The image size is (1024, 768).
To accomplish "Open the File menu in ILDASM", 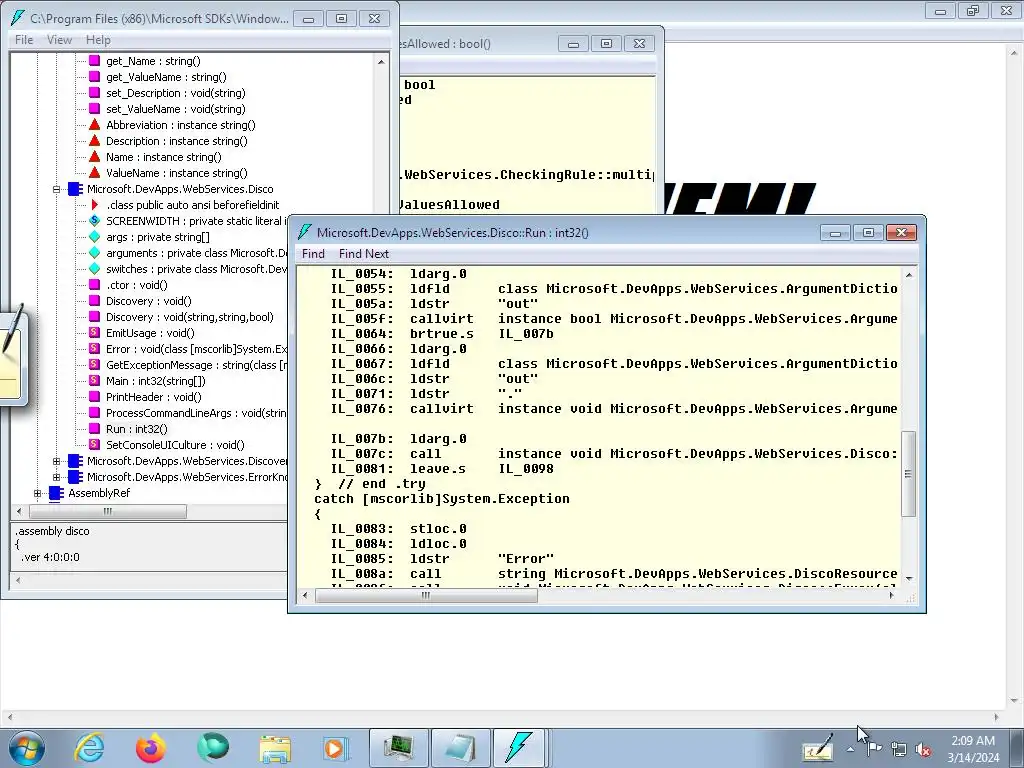I will [x=24, y=40].
